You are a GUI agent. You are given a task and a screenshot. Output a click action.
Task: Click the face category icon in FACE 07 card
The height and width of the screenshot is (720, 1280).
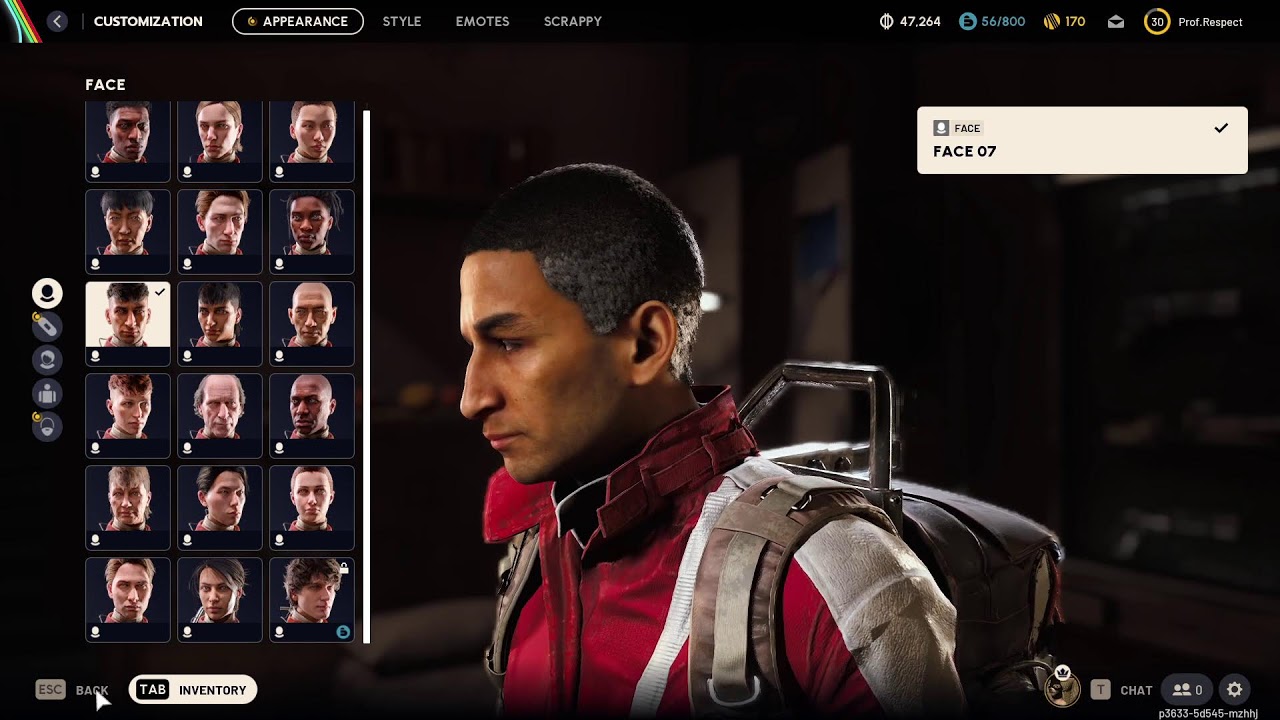click(x=940, y=128)
